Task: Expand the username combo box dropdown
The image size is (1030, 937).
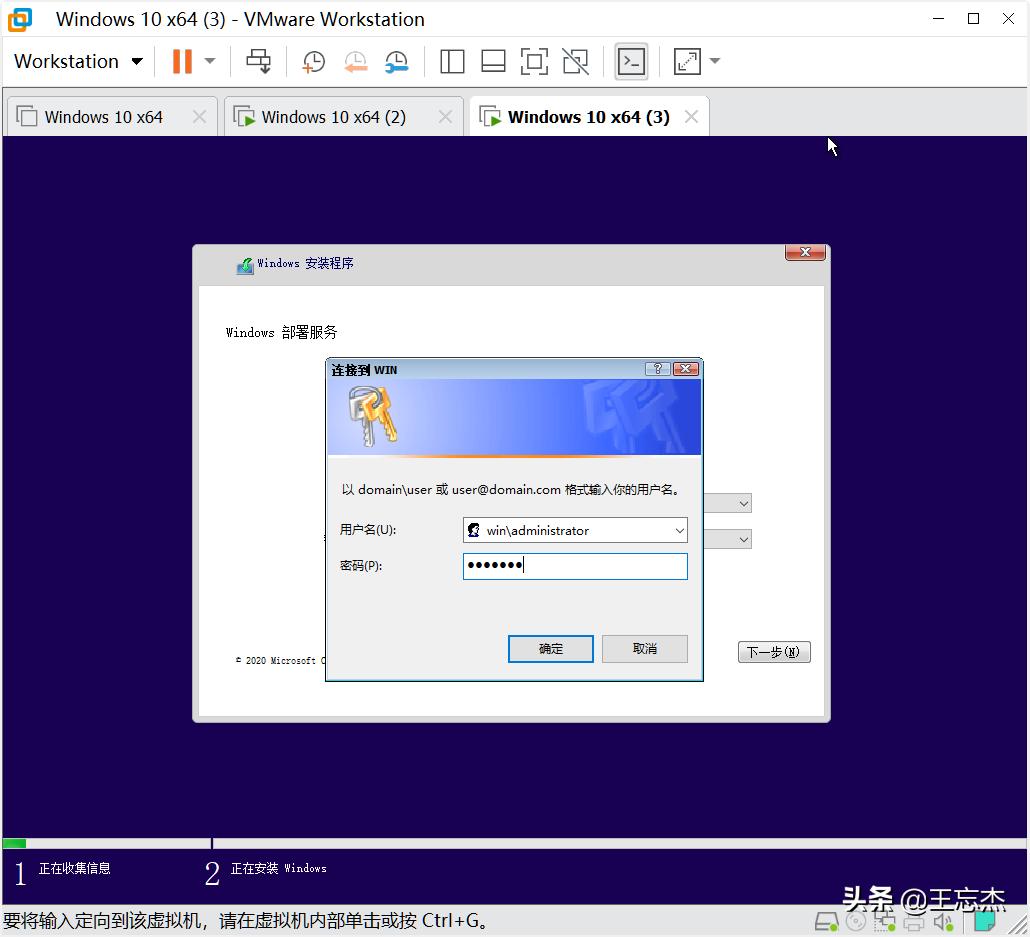Action: point(680,530)
